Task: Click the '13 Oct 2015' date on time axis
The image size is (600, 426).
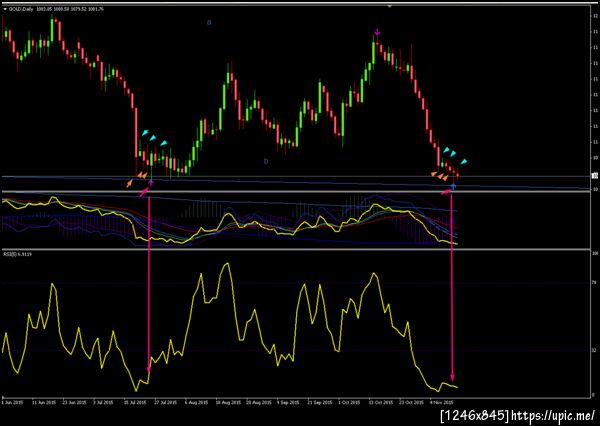Action: click(x=381, y=403)
